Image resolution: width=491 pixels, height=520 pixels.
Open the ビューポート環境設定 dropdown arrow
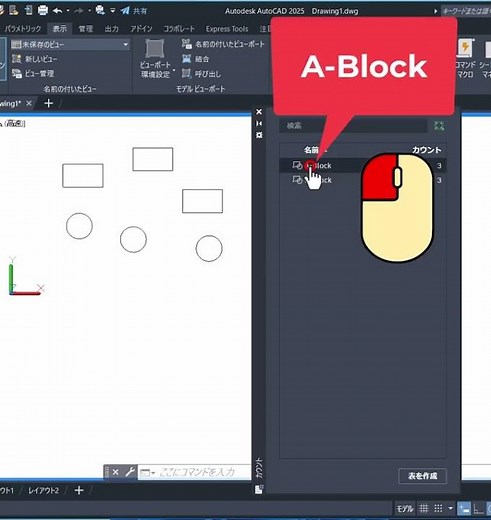pos(174,70)
